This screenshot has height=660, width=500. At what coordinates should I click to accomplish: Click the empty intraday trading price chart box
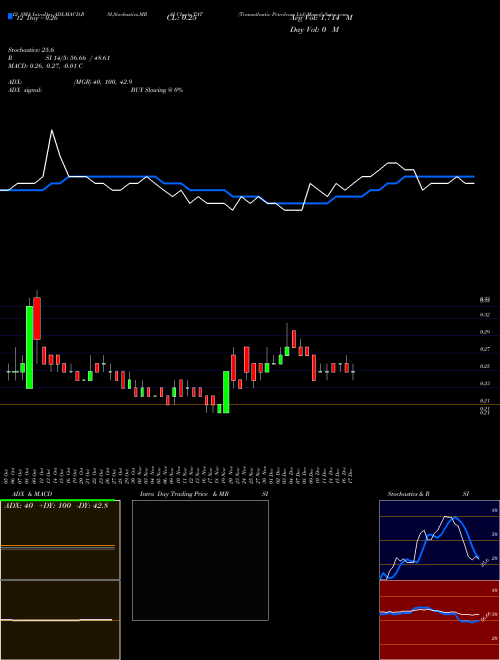point(200,560)
